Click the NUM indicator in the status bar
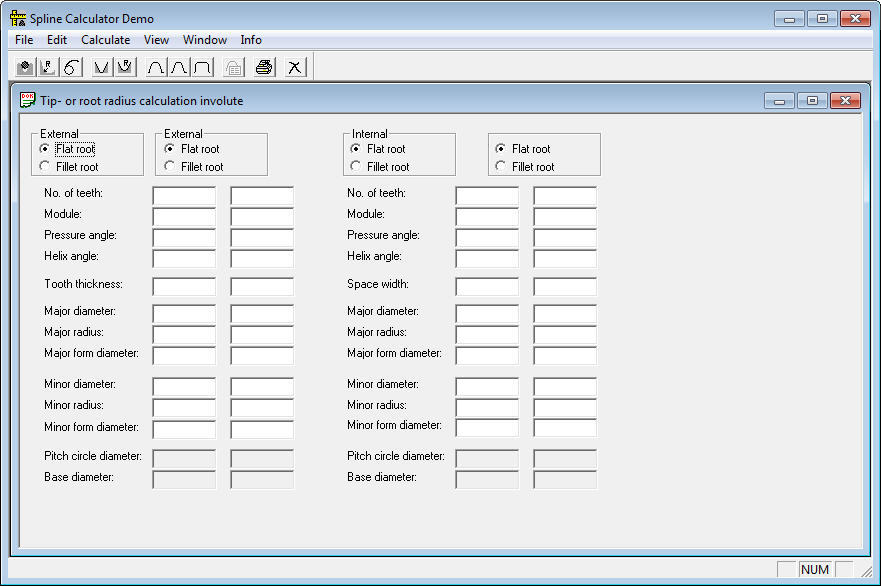This screenshot has height=586, width=881. 815,569
